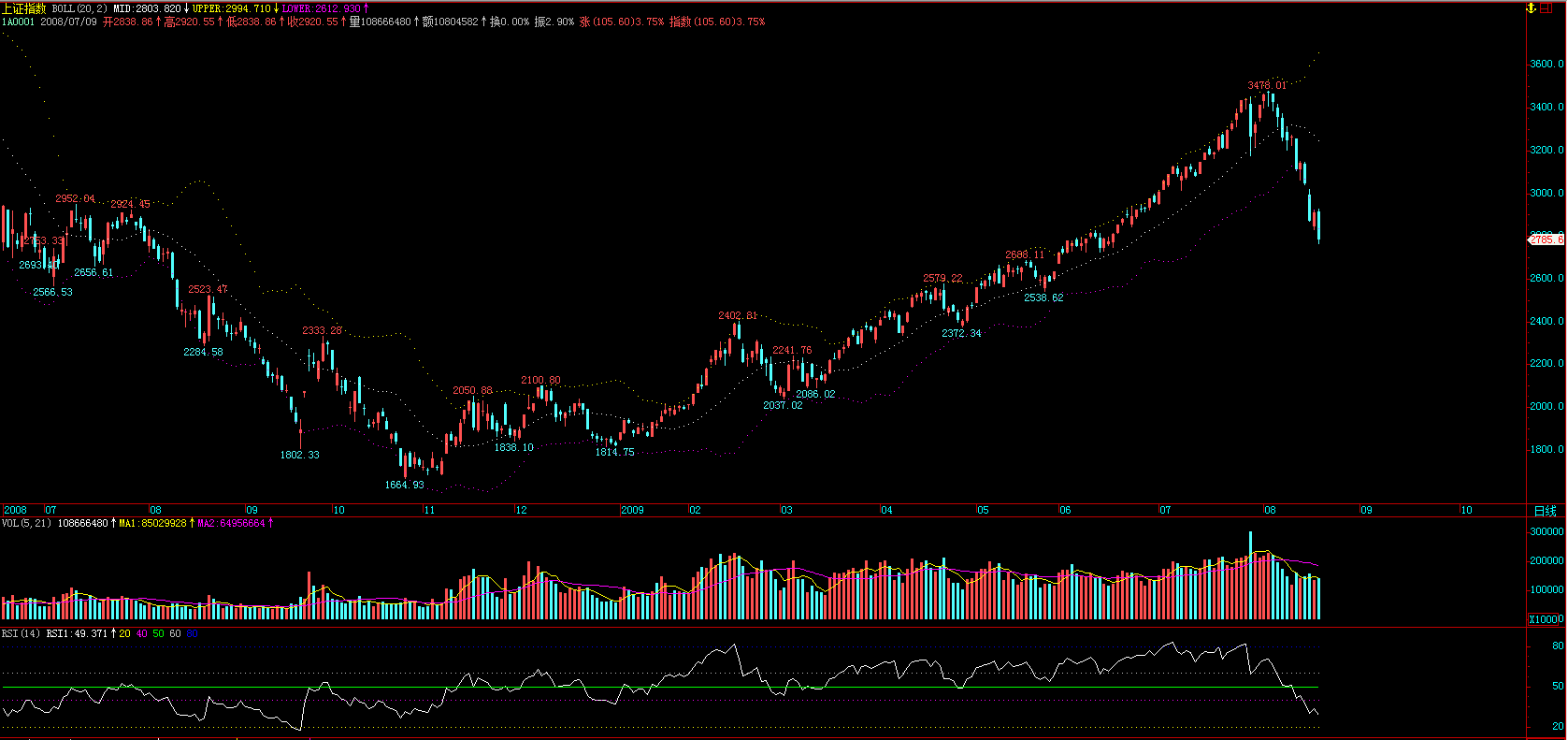Click the 06 month marker on time axis
Screen dimensions: 1568x740
[x=1065, y=511]
